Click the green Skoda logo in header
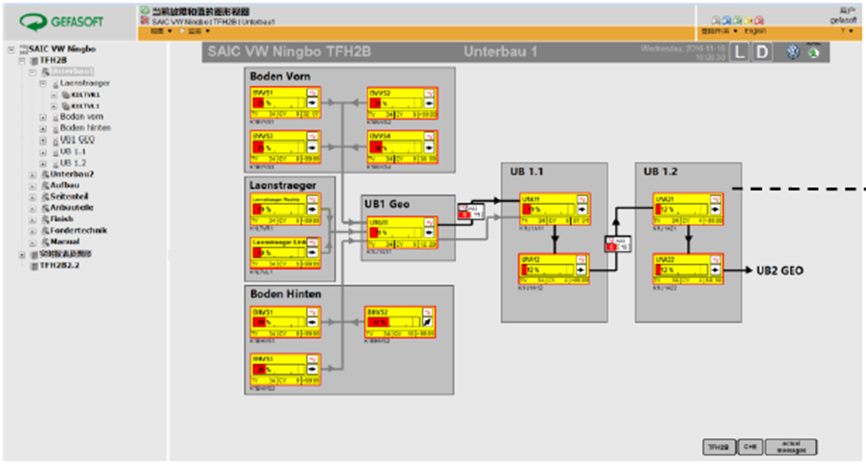The width and height of the screenshot is (866, 464). click(x=814, y=52)
